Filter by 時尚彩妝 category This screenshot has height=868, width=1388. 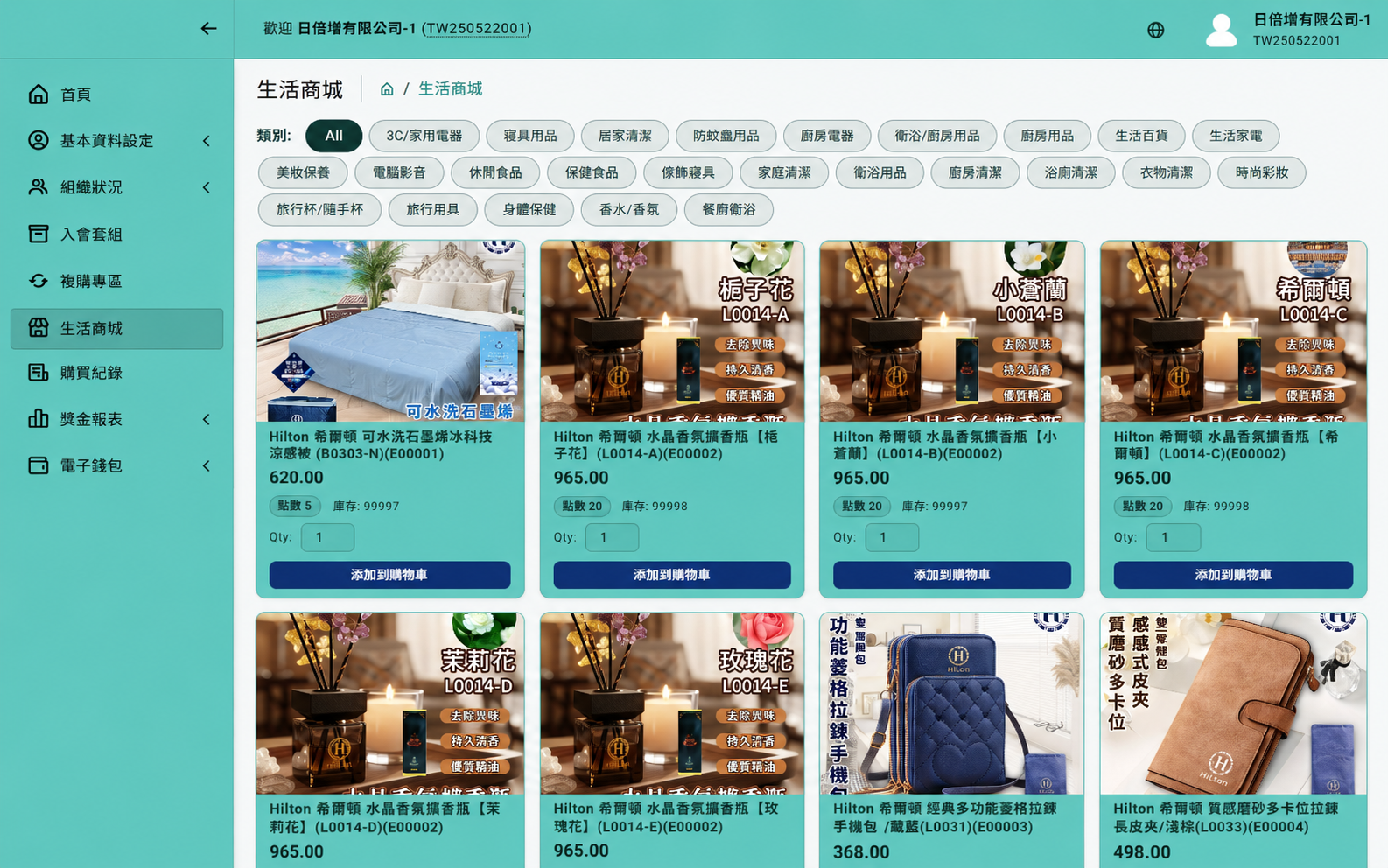1262,172
